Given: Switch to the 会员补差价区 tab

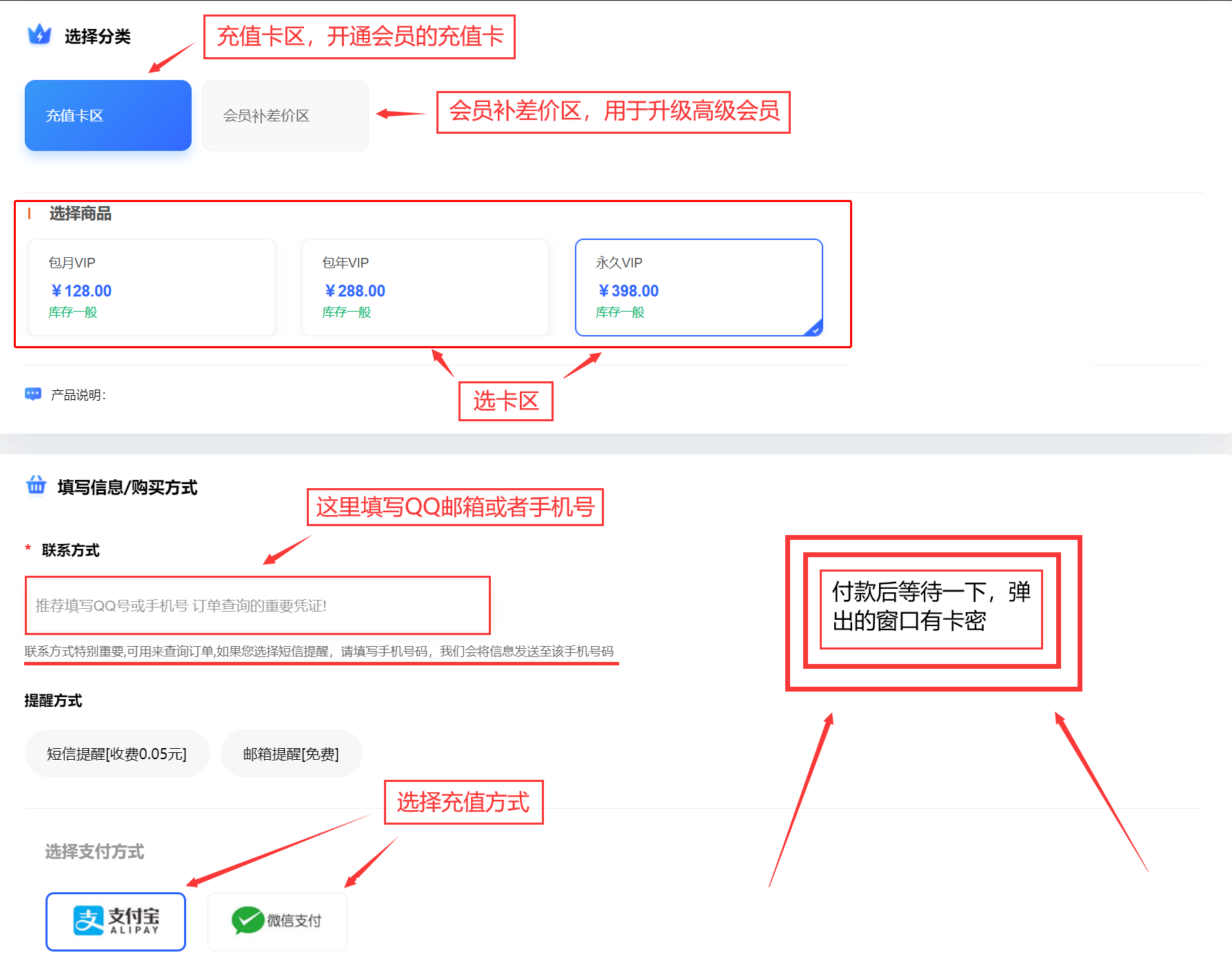Looking at the screenshot, I should click(x=285, y=115).
